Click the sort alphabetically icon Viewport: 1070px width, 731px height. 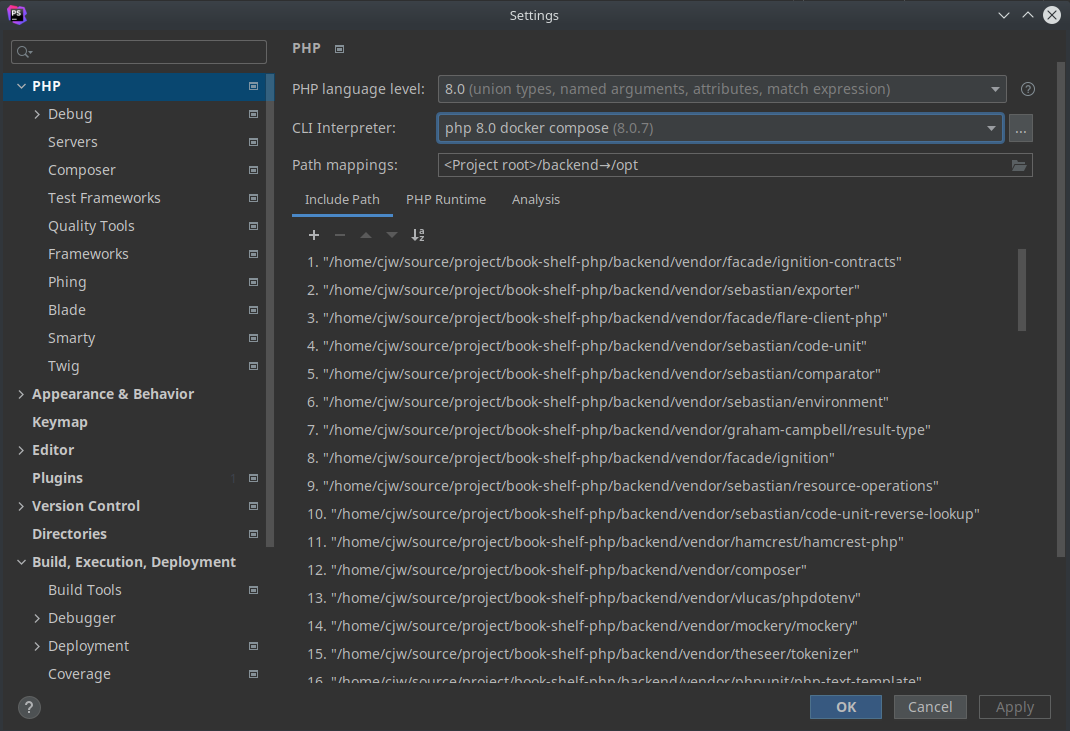click(418, 235)
